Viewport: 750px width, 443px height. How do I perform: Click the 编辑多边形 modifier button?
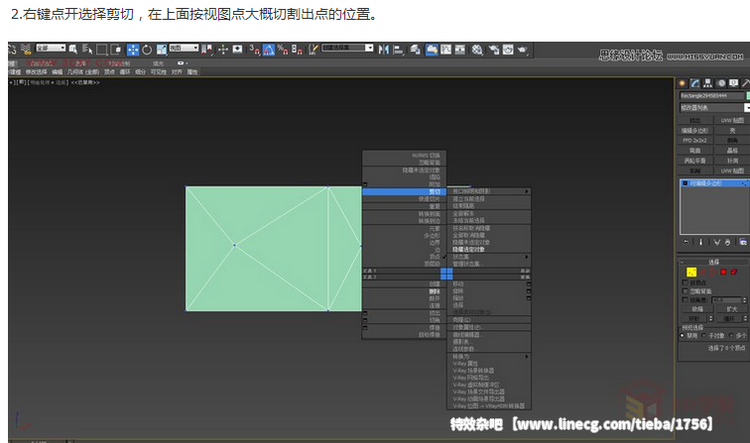pos(695,131)
